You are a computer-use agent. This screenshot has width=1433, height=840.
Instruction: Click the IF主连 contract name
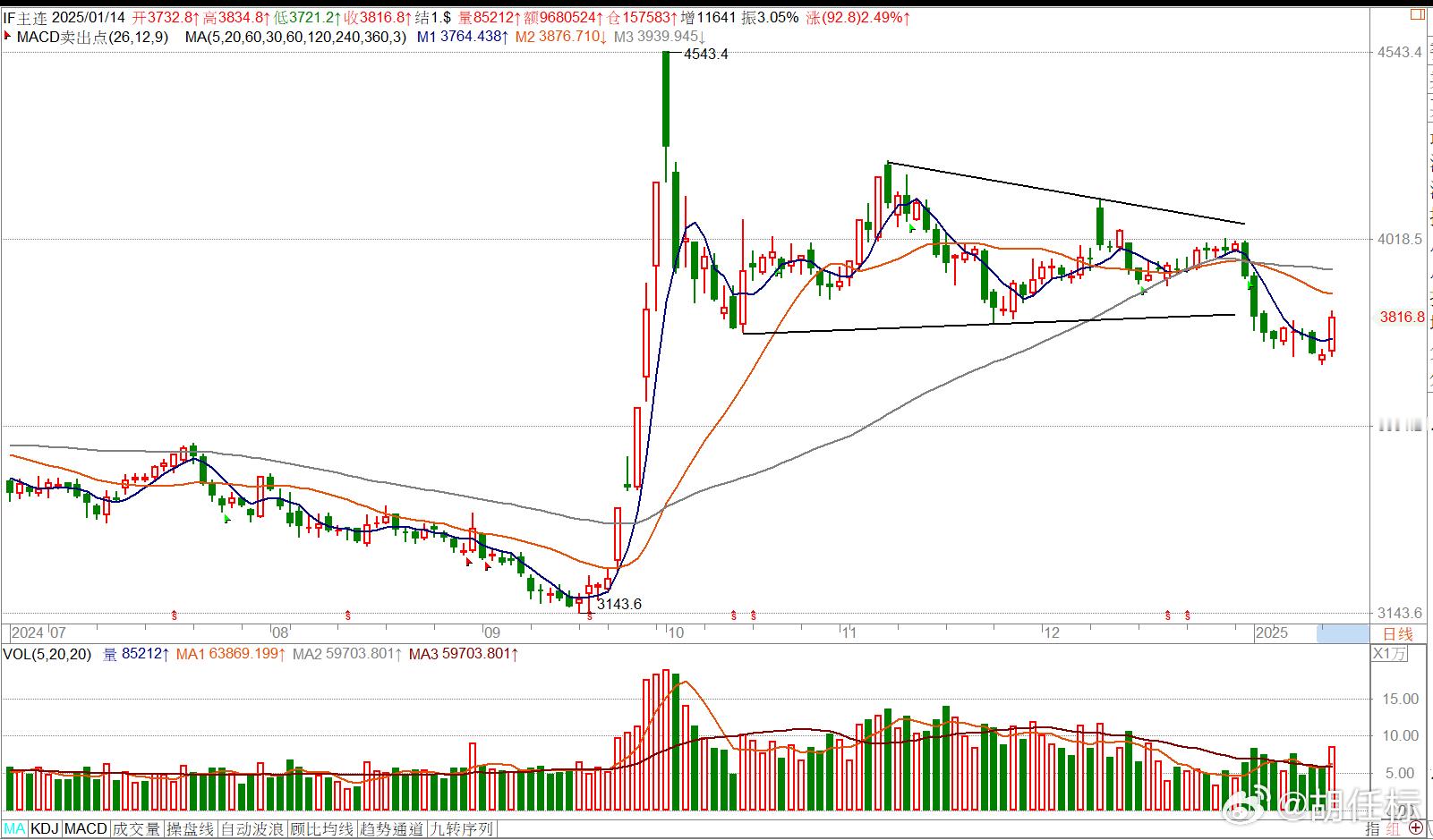(23, 17)
